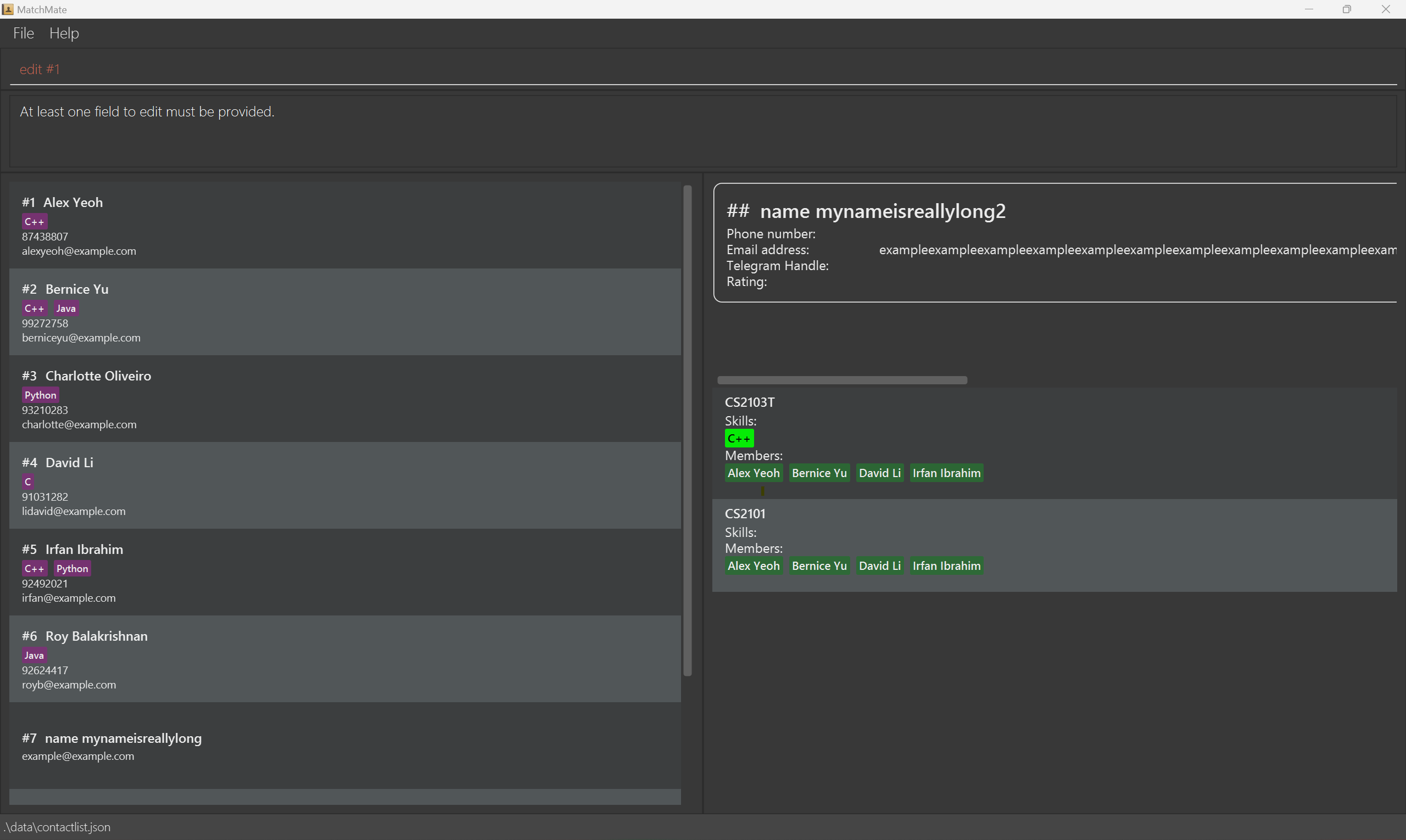Click David Li's C skill tag

pos(28,481)
